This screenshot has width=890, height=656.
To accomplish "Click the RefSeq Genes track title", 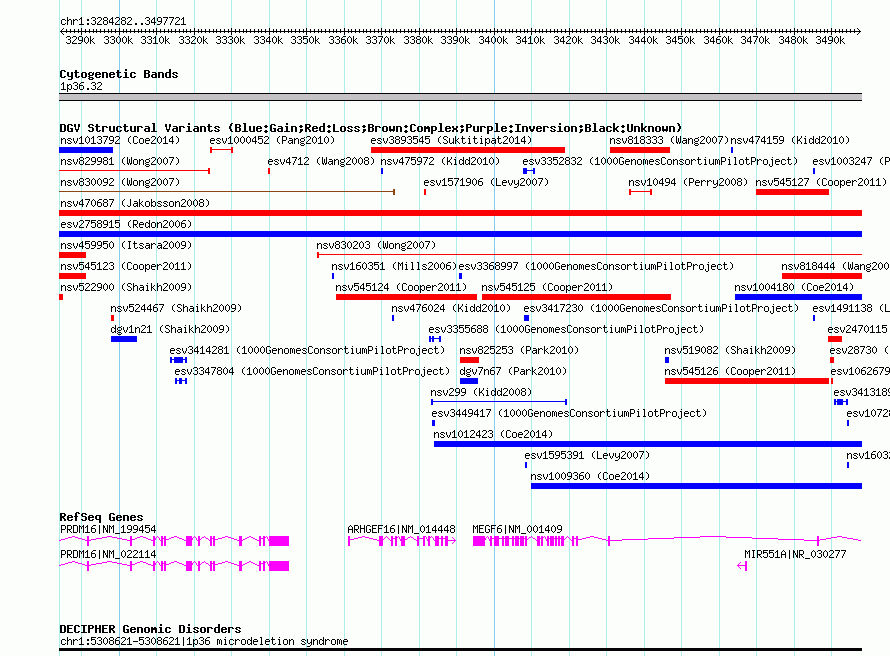I will [101, 517].
